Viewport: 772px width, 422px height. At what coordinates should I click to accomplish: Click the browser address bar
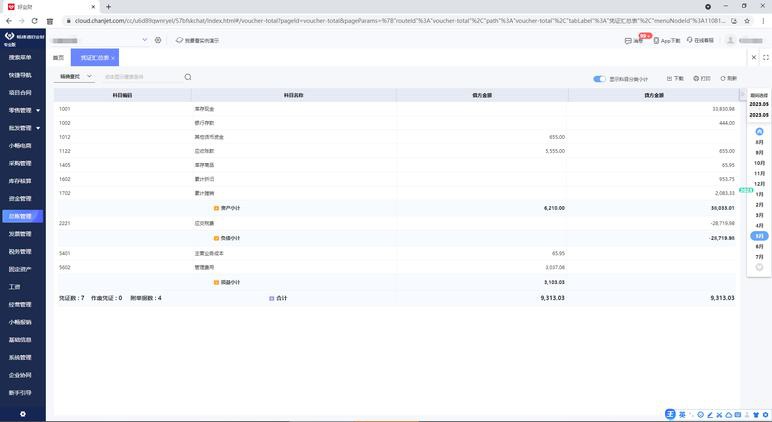[x=399, y=21]
